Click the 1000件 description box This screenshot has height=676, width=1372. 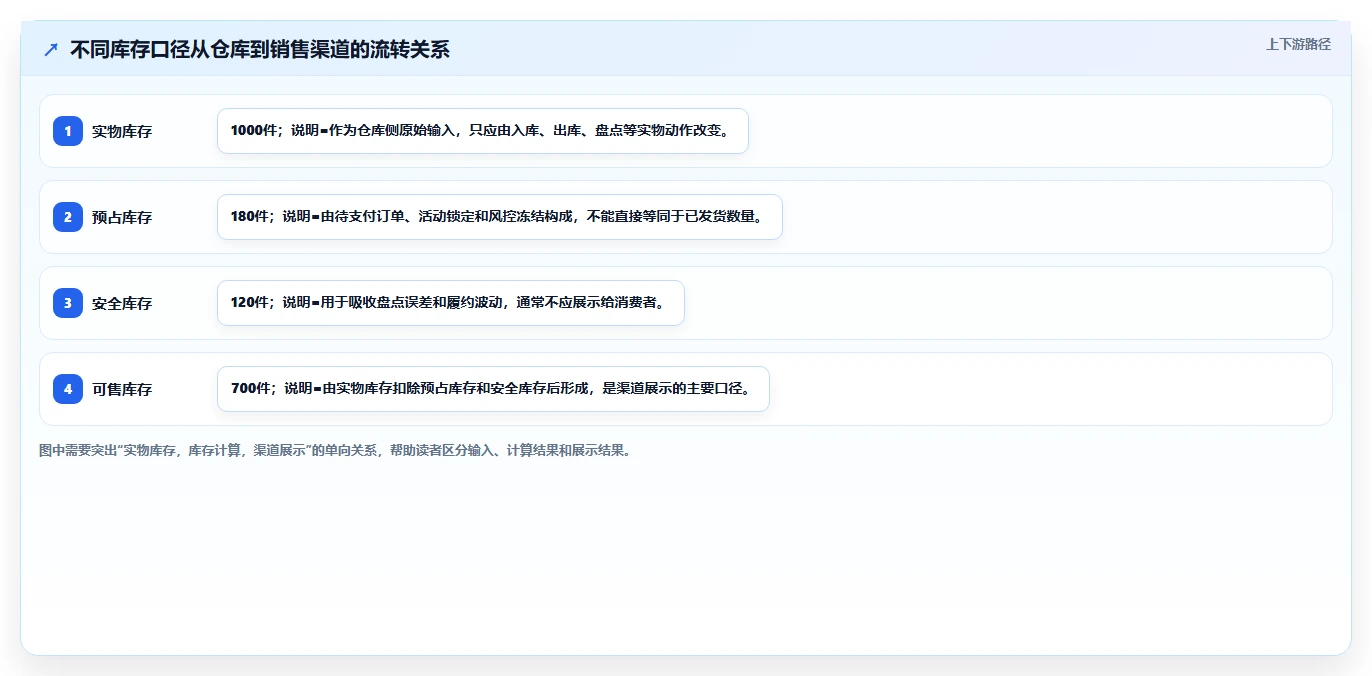[x=483, y=131]
